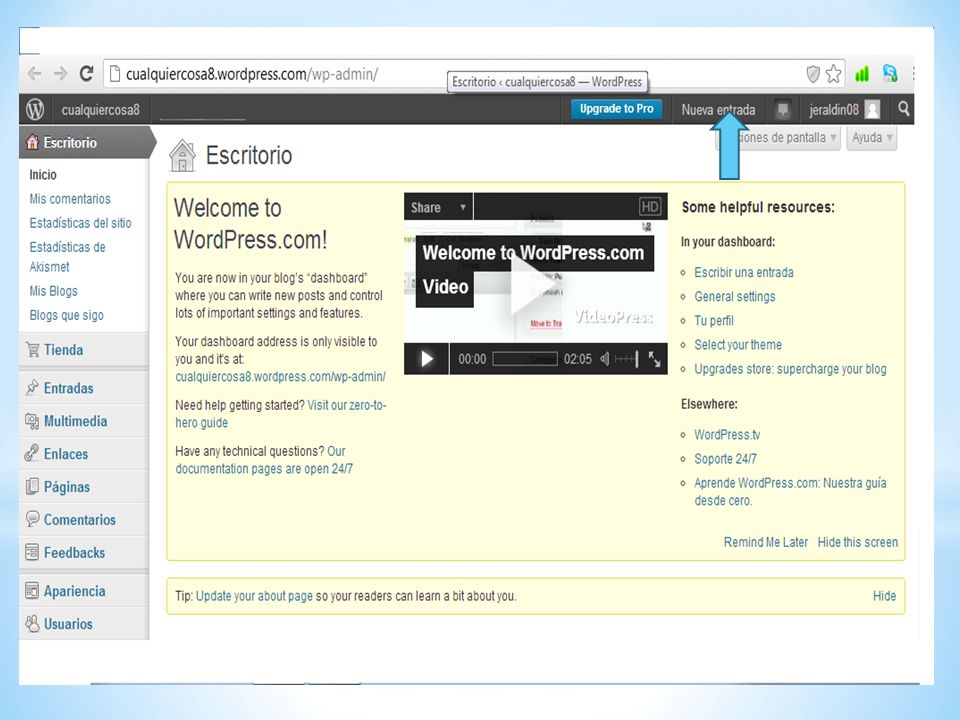Viewport: 960px width, 720px height.
Task: Open the Páginas menu
Action: 84,487
